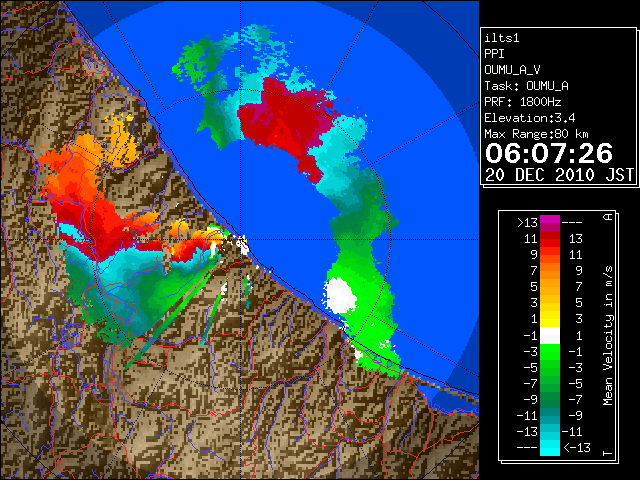Click the magenta swatch atop the velocity legend

coord(550,219)
